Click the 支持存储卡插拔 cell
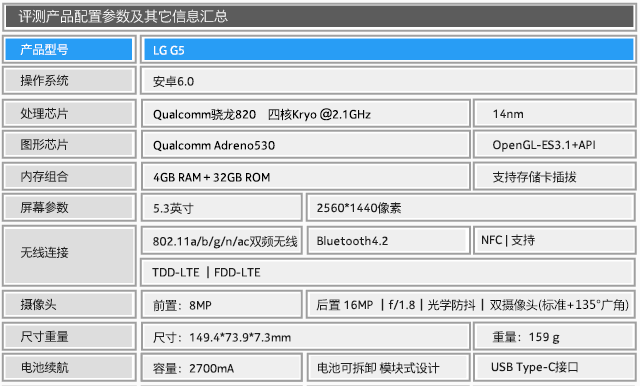This screenshot has width=640, height=386. pos(555,176)
